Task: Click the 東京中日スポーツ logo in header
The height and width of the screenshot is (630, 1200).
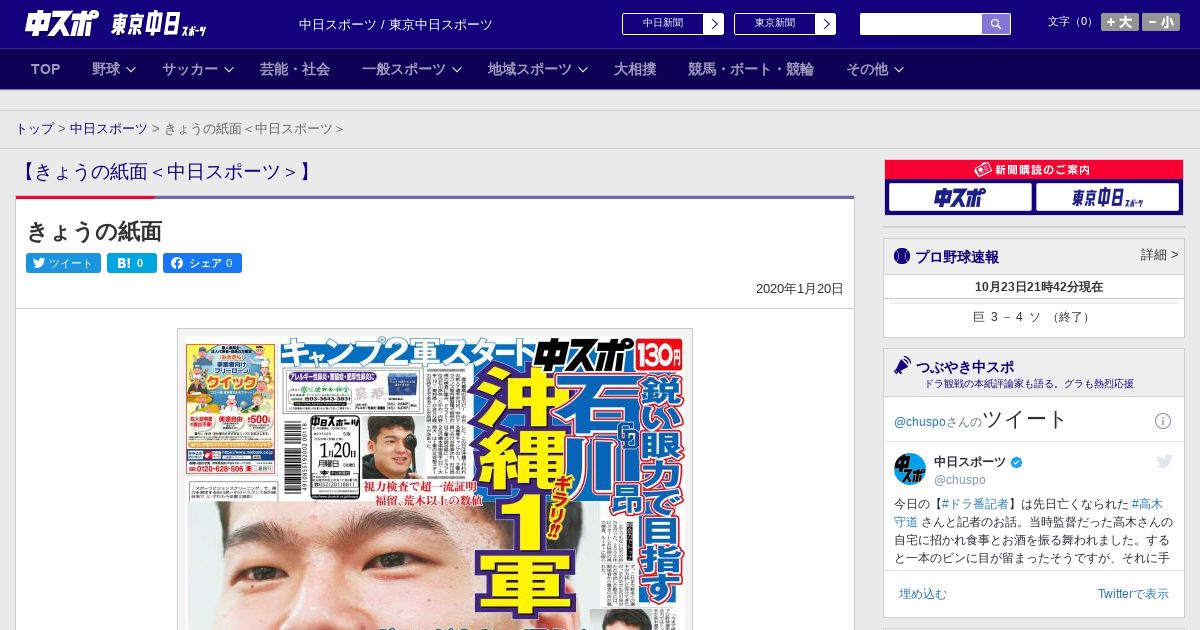Action: tap(160, 24)
